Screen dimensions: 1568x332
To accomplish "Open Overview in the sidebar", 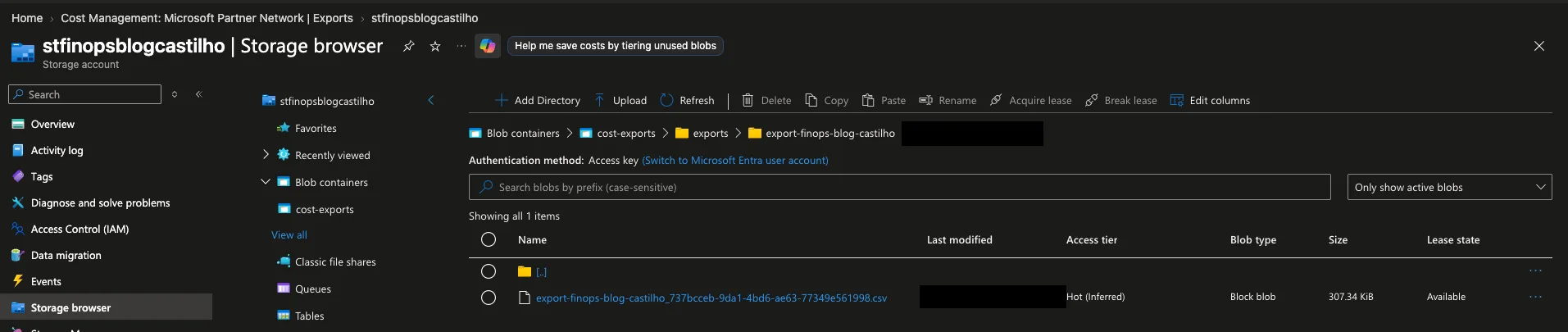I will click(x=52, y=125).
